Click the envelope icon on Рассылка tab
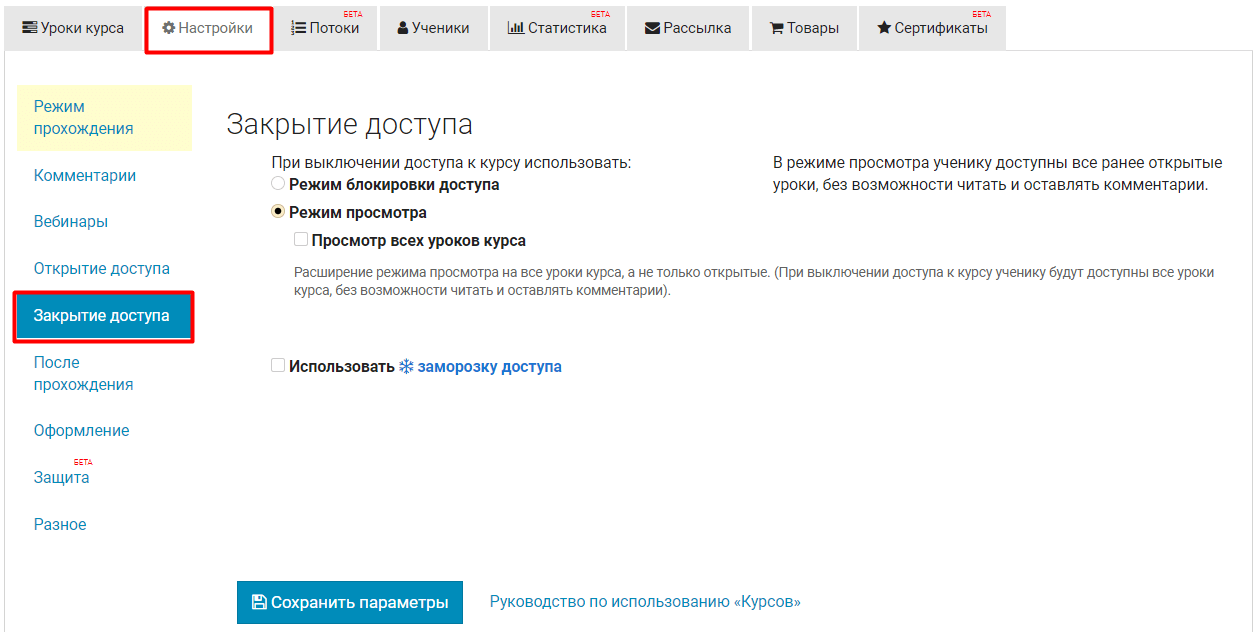The width and height of the screenshot is (1257, 632). click(652, 29)
